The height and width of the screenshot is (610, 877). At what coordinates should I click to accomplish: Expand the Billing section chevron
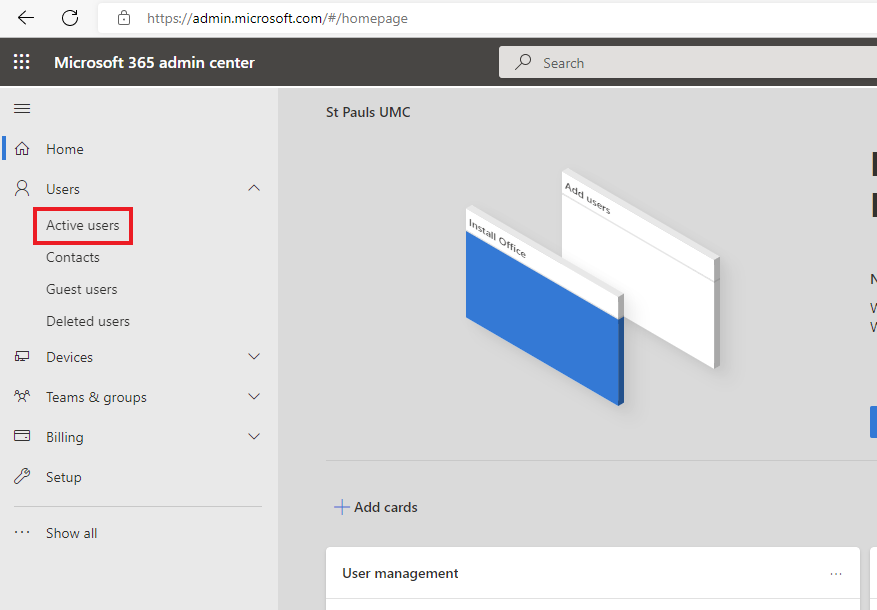click(254, 437)
